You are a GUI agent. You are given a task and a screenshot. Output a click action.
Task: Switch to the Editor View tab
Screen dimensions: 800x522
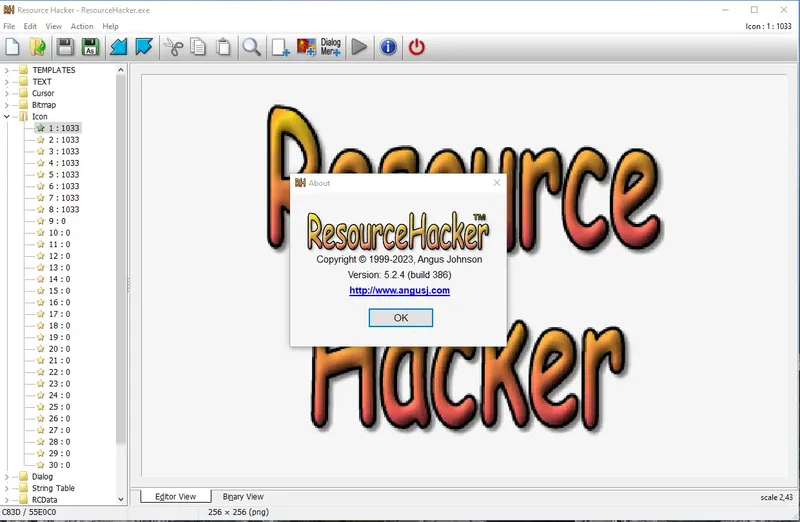[176, 496]
